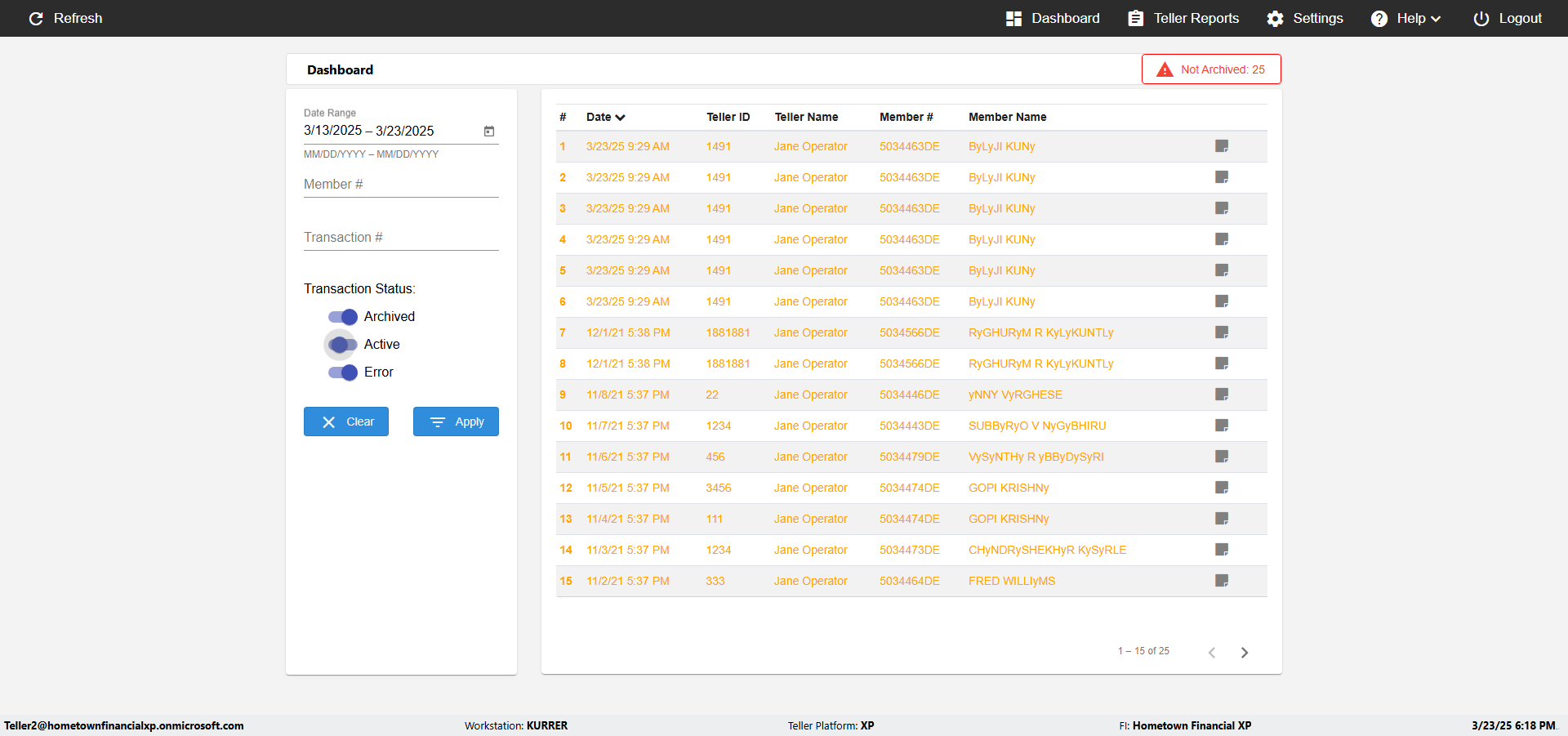
Task: Open note icon for CHyNDRySHEKHyR KySyRLE row
Action: [1222, 550]
